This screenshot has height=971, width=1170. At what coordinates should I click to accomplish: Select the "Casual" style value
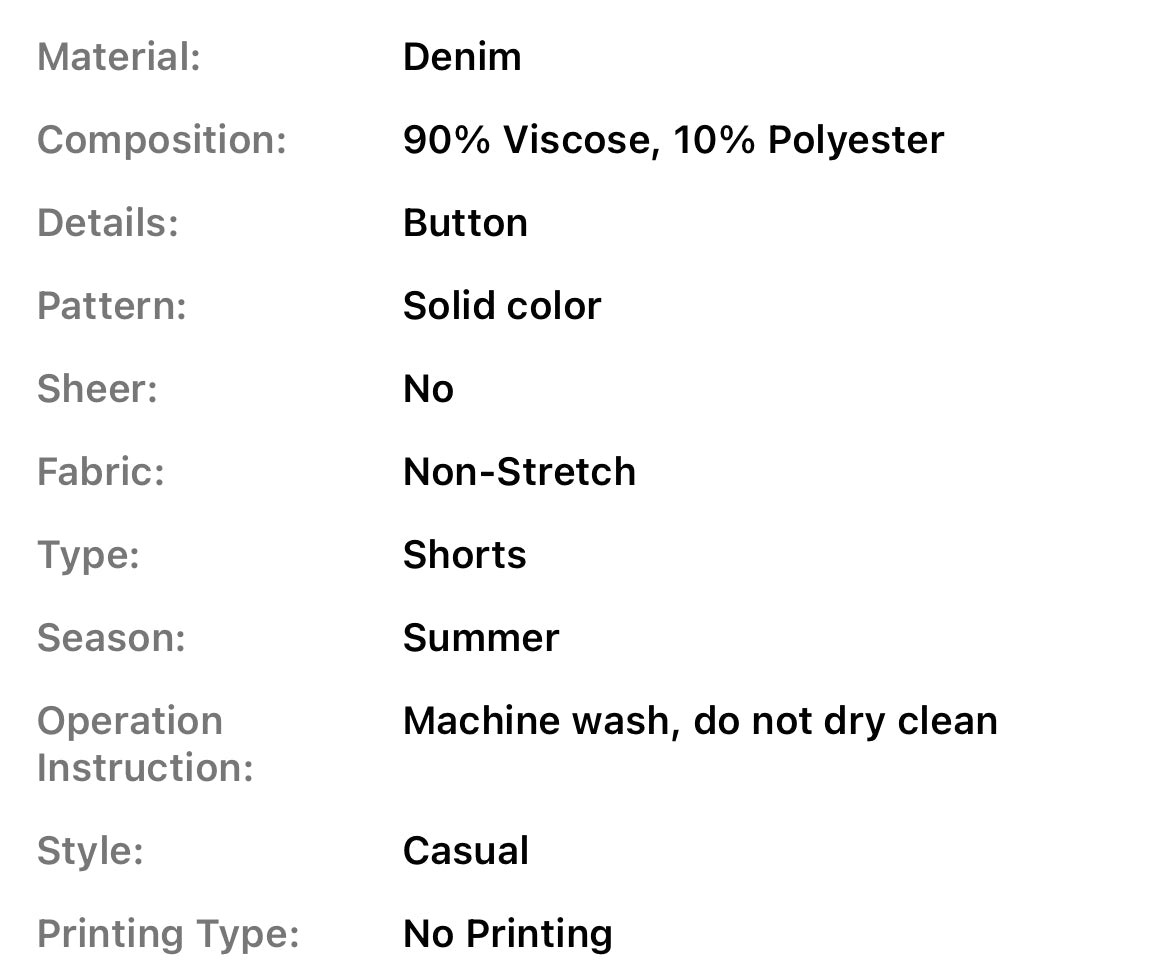[x=466, y=851]
